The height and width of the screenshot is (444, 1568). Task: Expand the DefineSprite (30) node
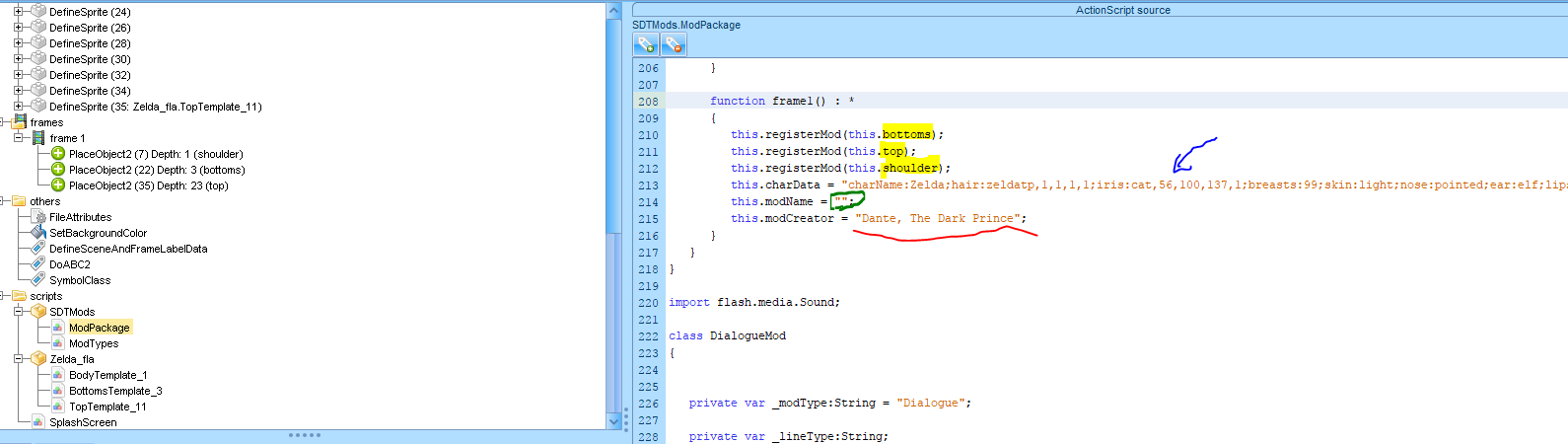click(19, 59)
